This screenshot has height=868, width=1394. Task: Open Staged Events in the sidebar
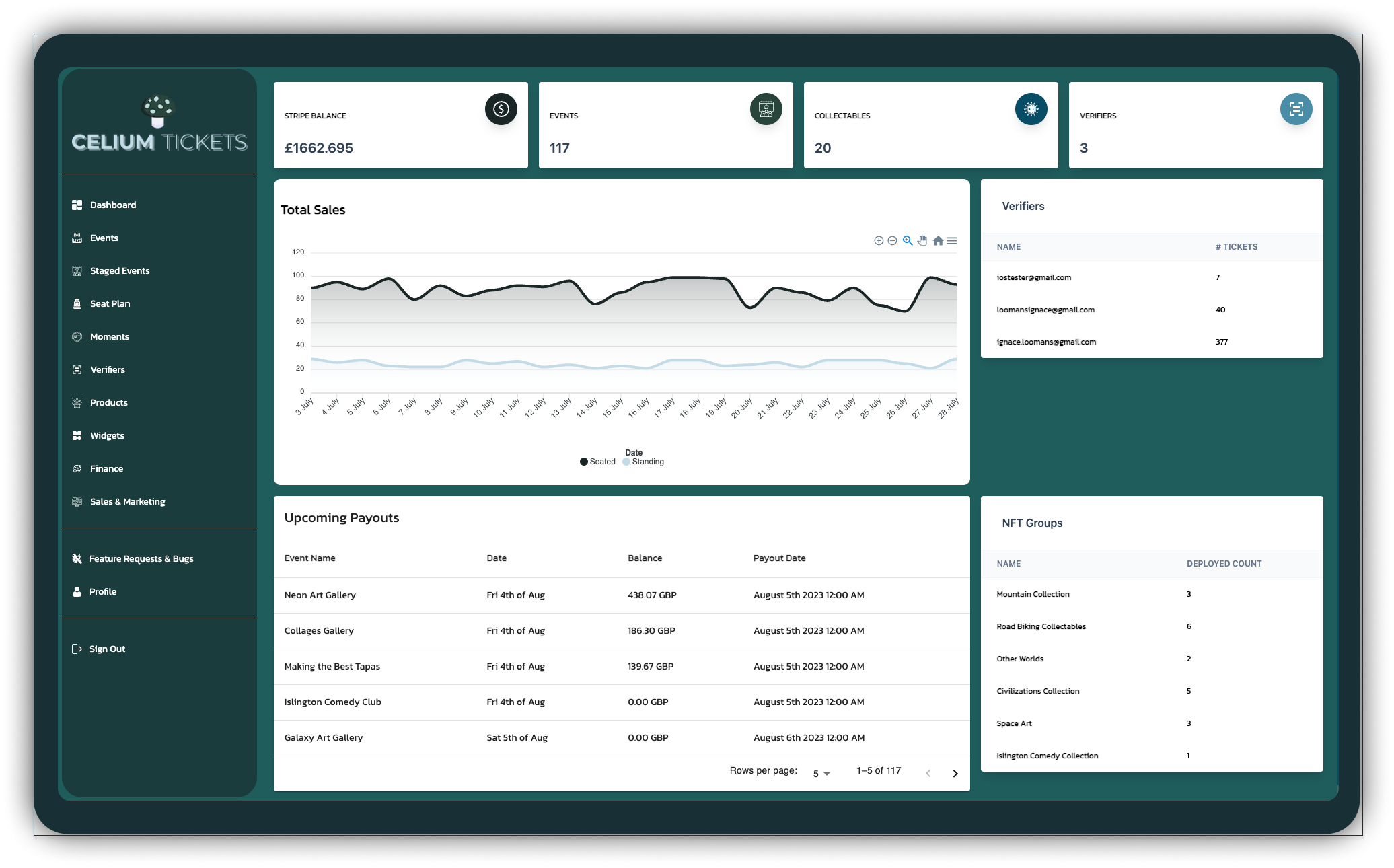tap(120, 271)
